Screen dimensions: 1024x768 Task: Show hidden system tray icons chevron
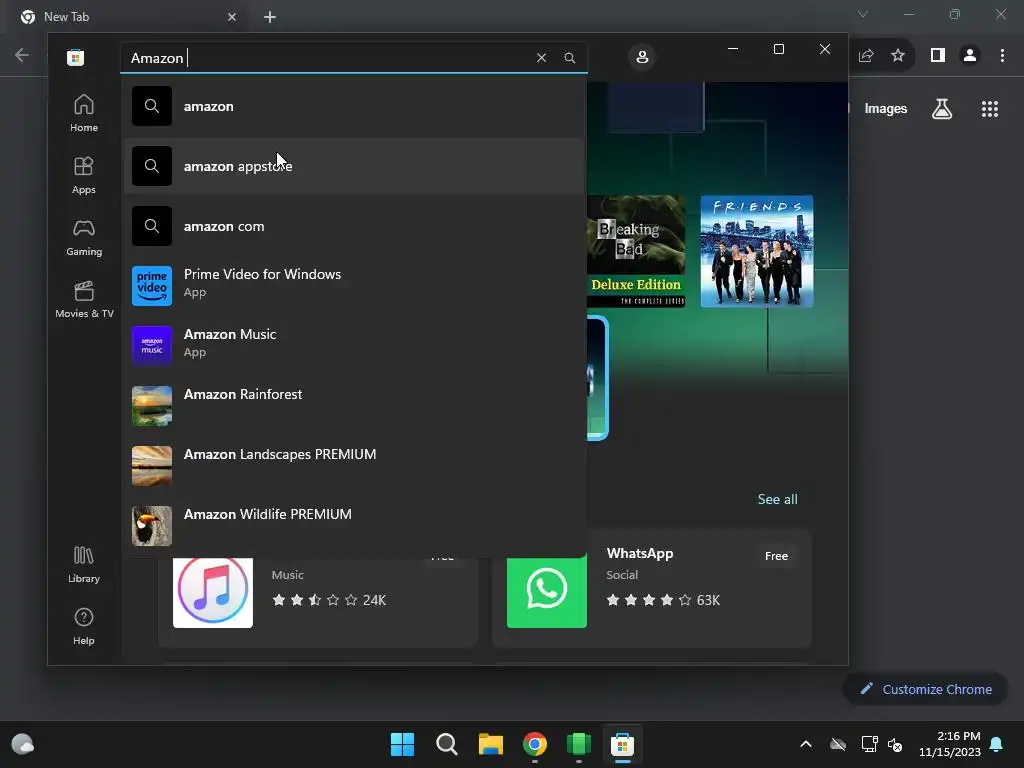click(806, 744)
